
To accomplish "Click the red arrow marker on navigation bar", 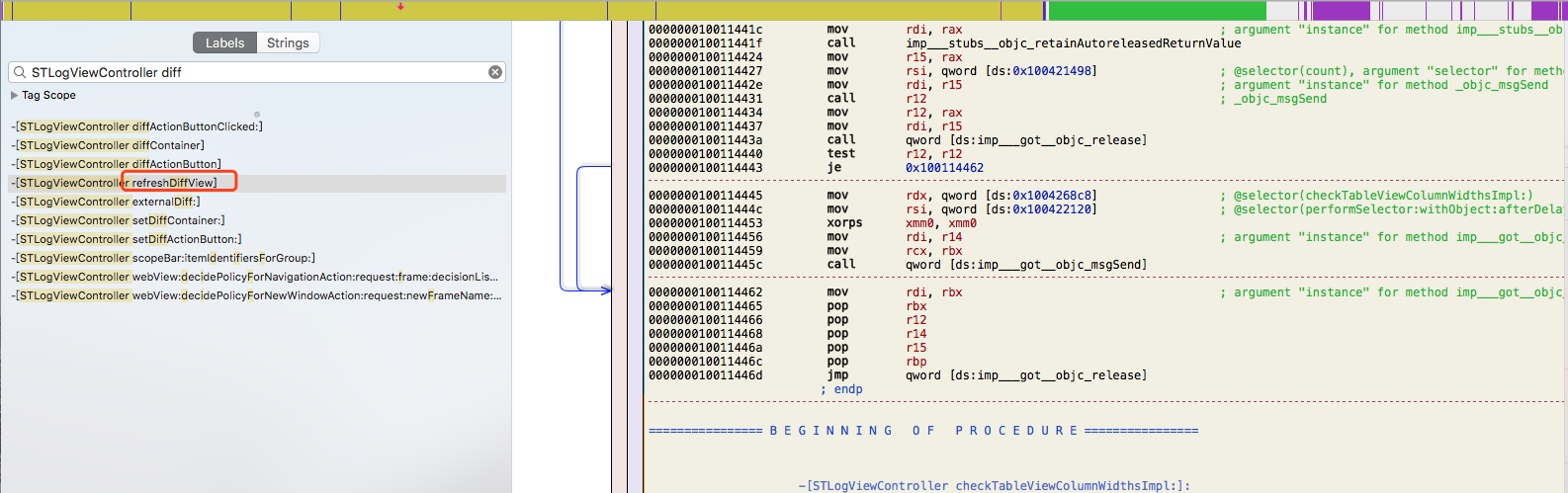I will point(400,7).
